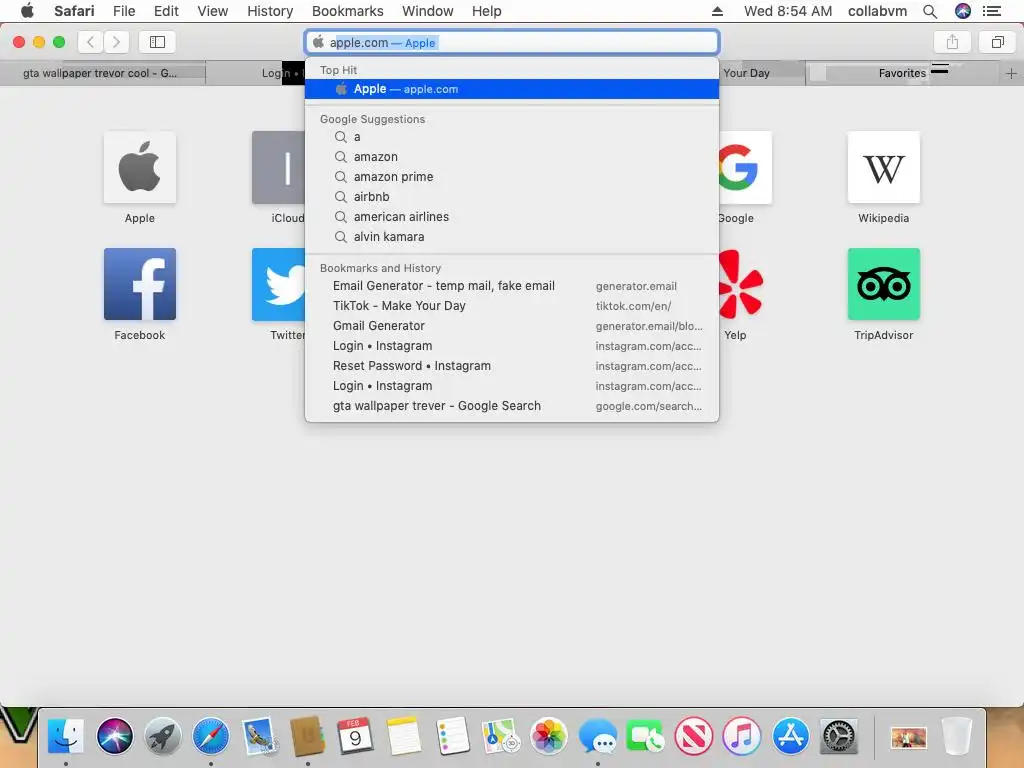The width and height of the screenshot is (1024, 768).
Task: Open TikTok - Make Your Day entry
Action: pos(512,306)
